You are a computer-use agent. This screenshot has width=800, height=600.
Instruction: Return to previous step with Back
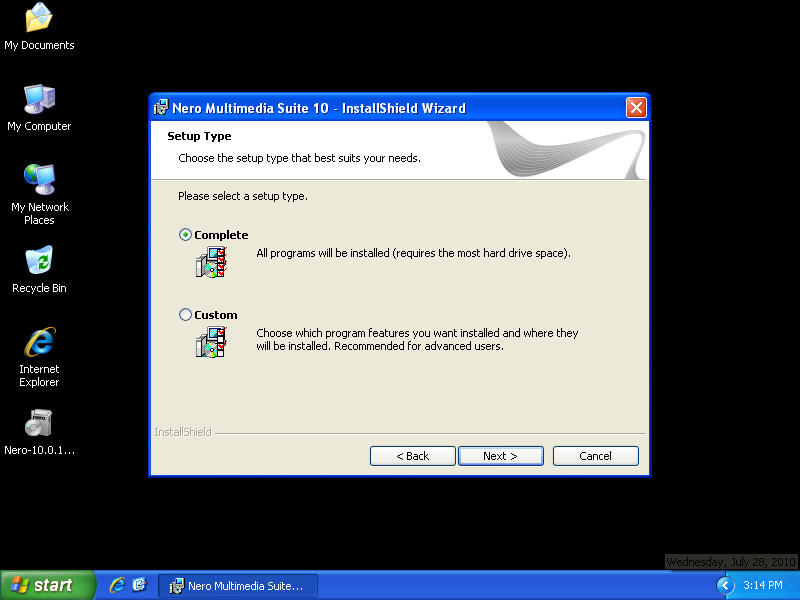click(412, 456)
